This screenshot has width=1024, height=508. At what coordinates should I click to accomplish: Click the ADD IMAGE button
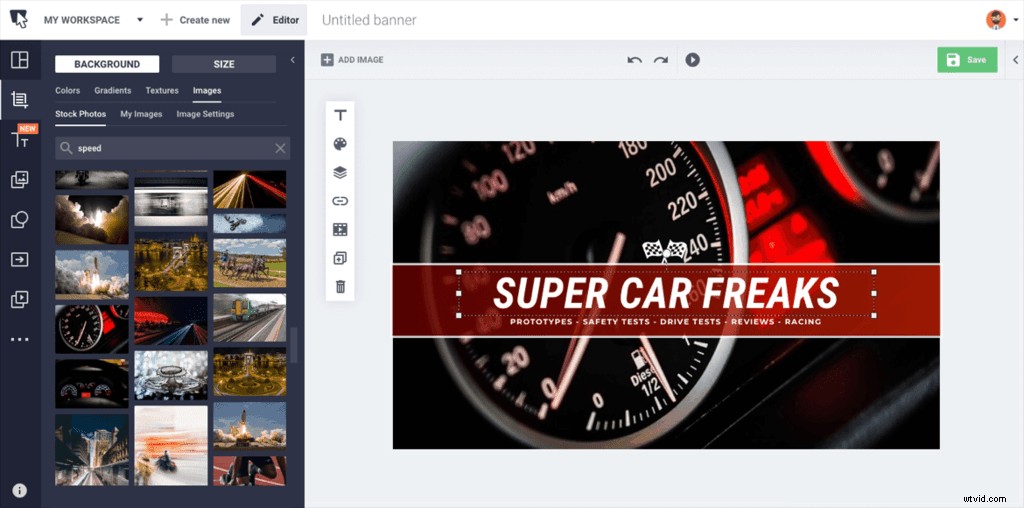352,59
